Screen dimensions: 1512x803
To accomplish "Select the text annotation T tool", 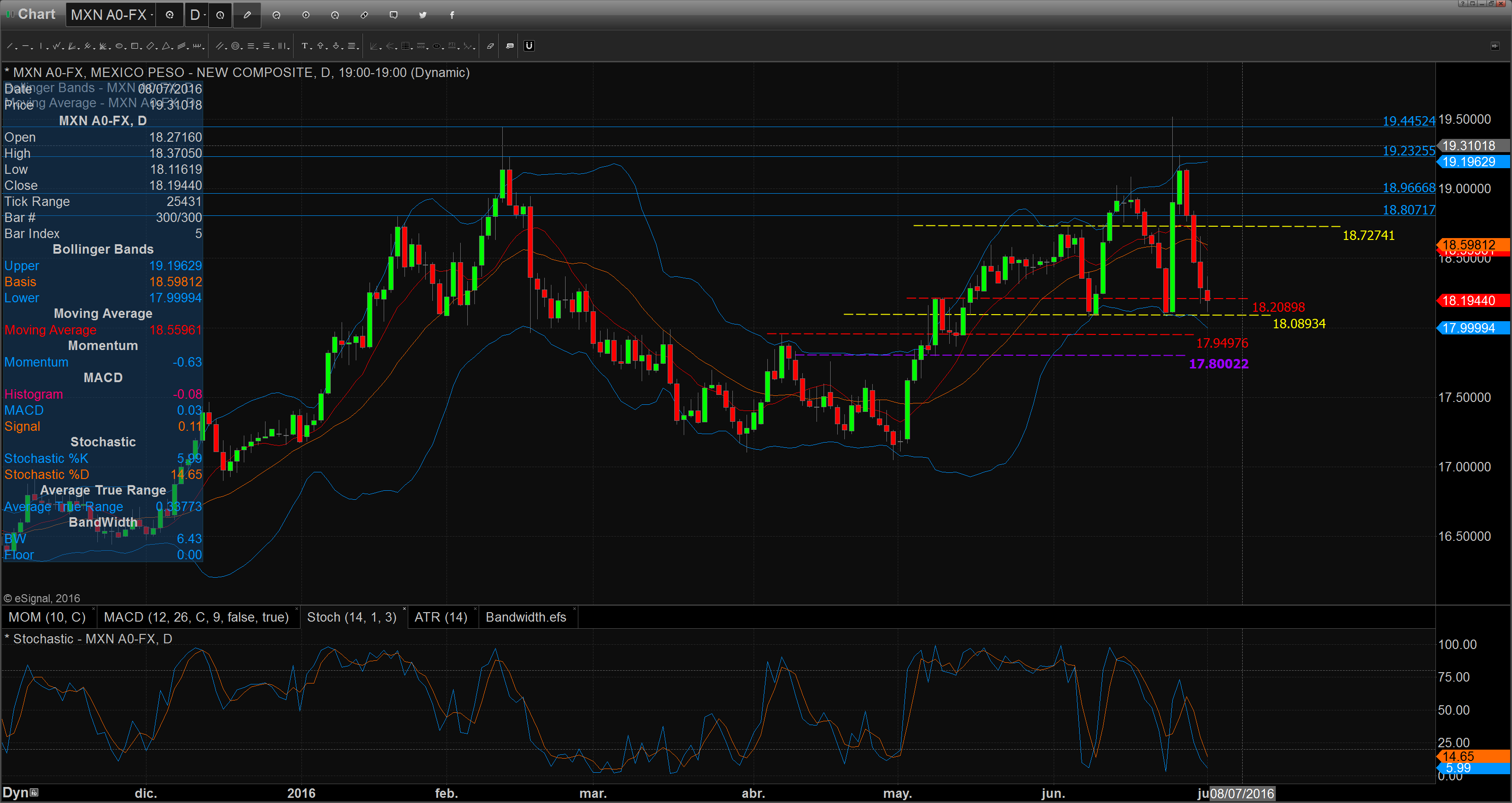I will [305, 46].
